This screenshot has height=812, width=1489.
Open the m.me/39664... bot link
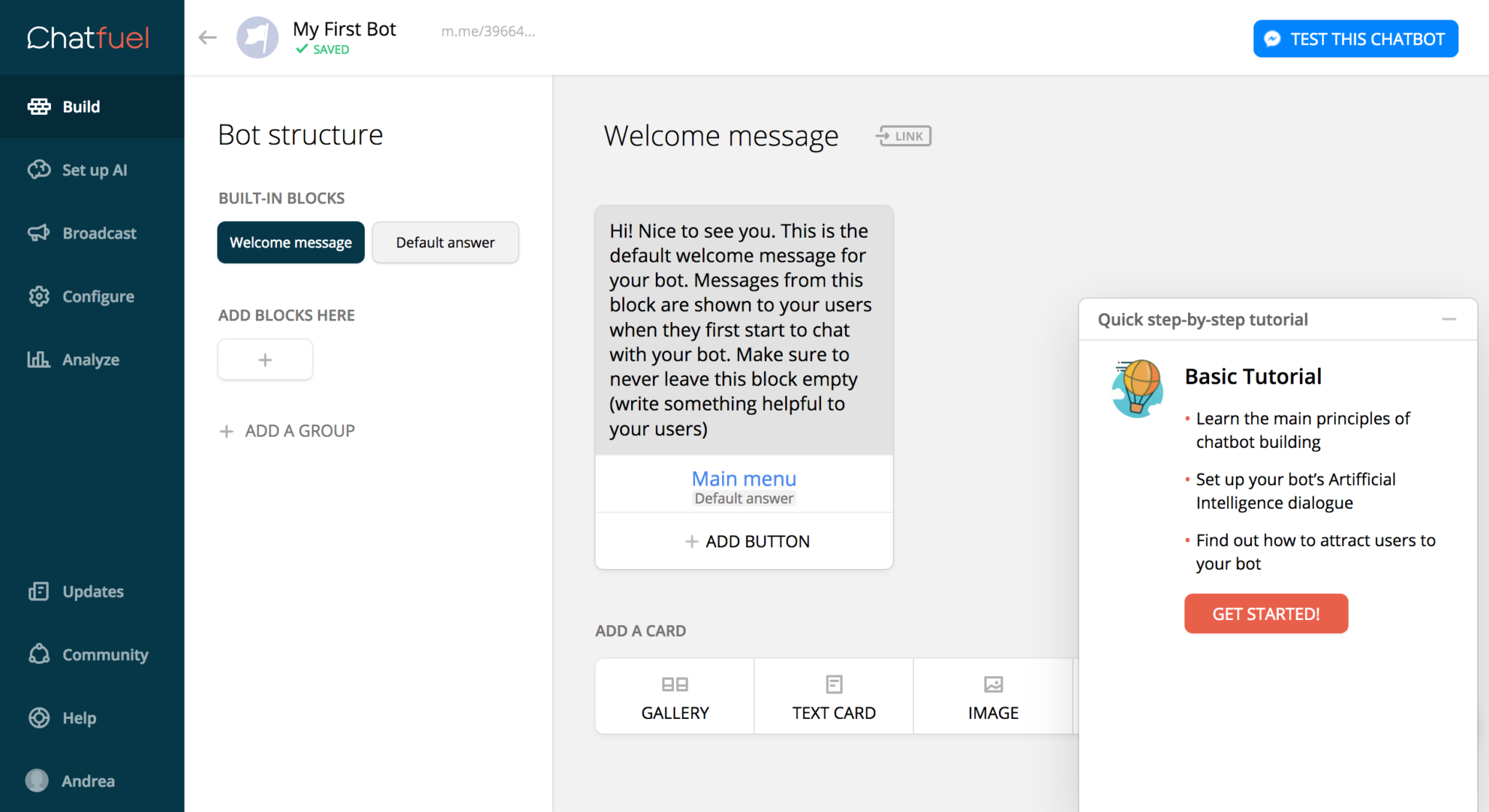[488, 31]
